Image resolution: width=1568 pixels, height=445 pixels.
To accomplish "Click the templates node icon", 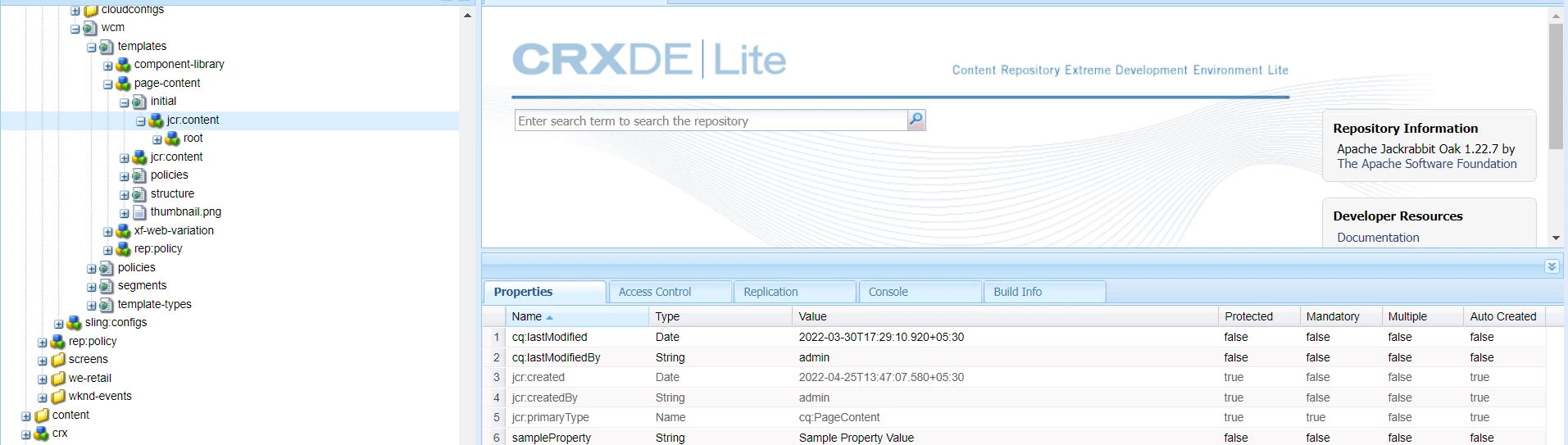I will [x=107, y=47].
